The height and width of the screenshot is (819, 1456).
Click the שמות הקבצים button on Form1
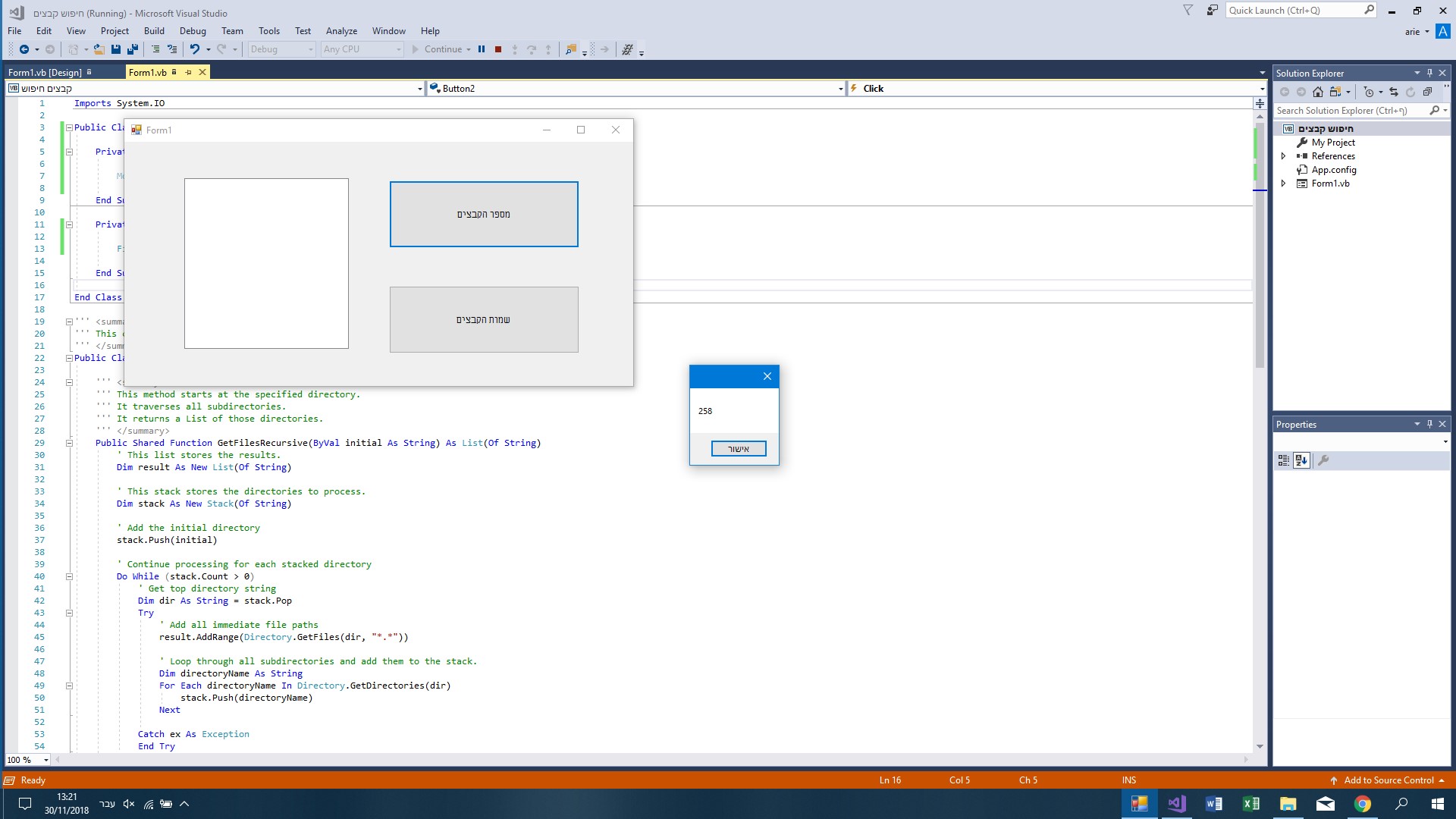click(484, 319)
